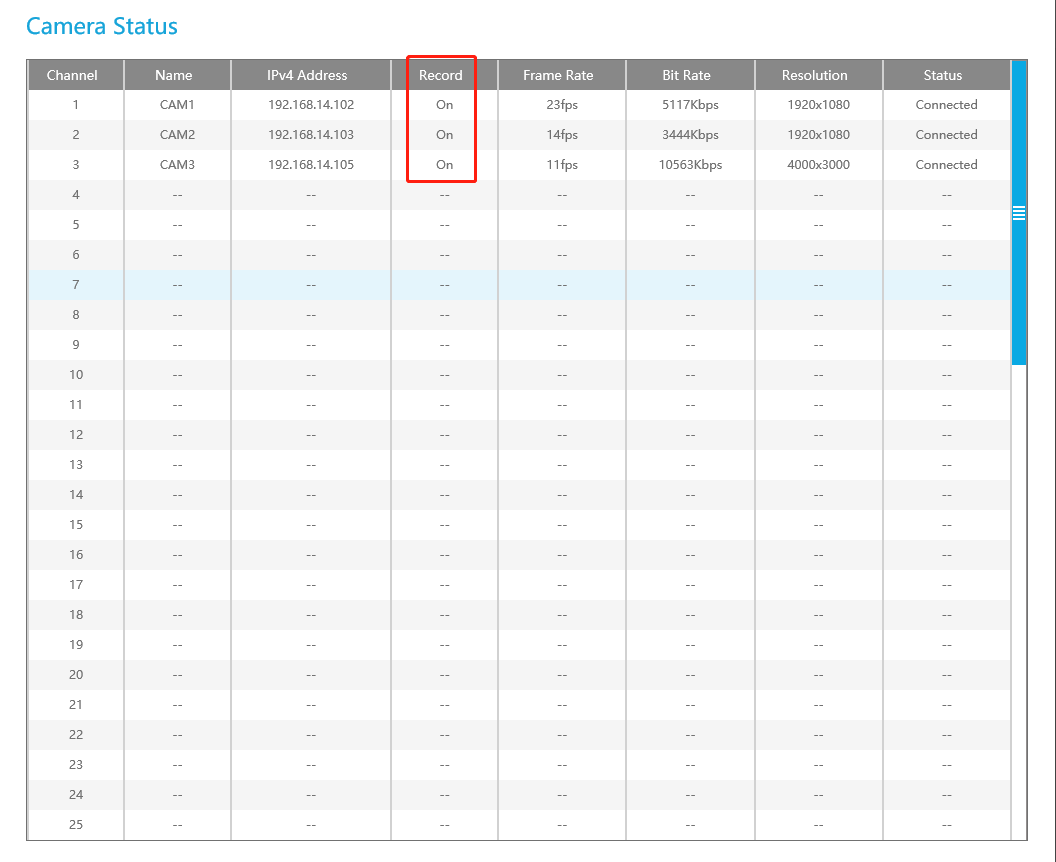This screenshot has height=862, width=1056.
Task: Click the 23fps frame rate cell
Action: [x=562, y=104]
